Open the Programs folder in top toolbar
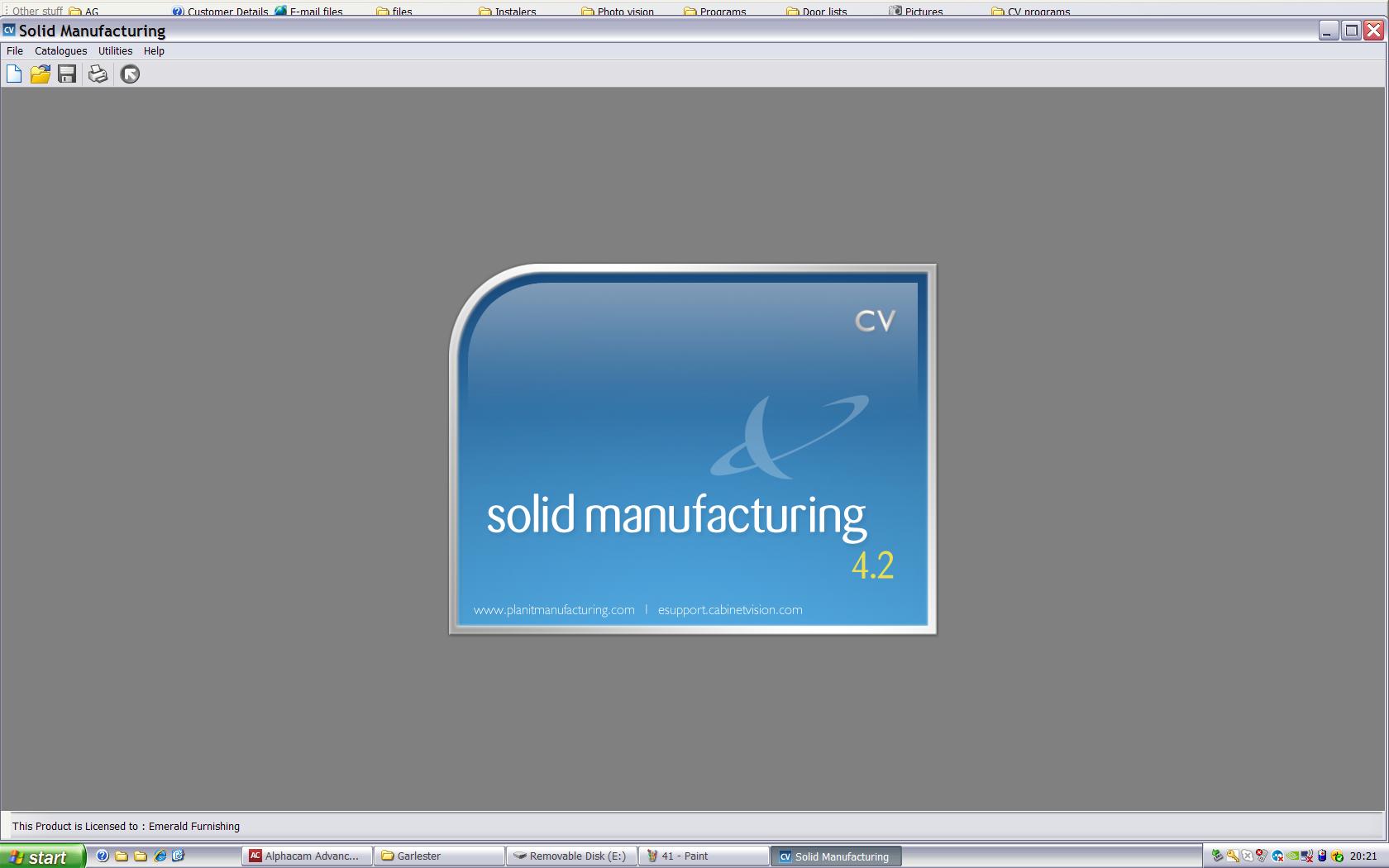This screenshot has height=868, width=1389. [x=715, y=12]
